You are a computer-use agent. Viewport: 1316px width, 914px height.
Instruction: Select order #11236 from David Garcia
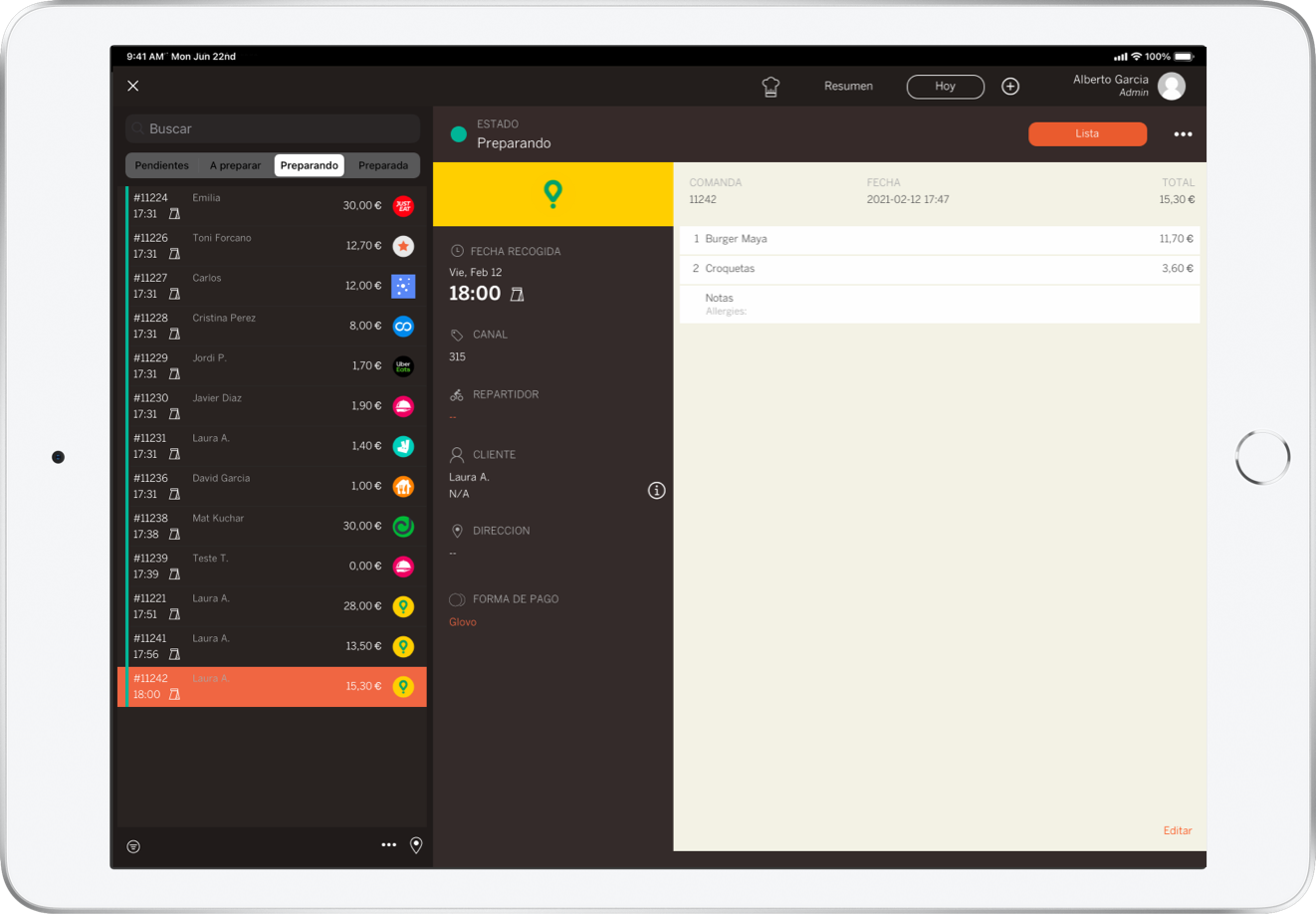pyautogui.click(x=273, y=486)
